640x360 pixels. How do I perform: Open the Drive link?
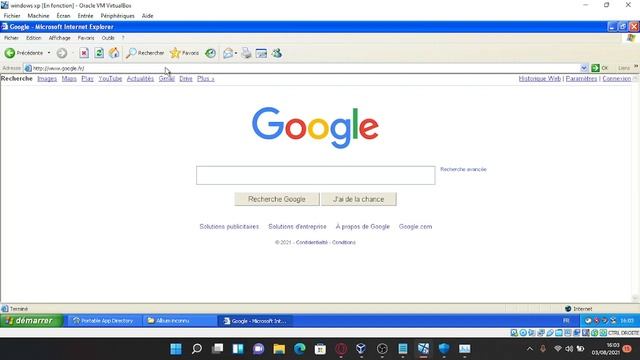click(x=186, y=79)
